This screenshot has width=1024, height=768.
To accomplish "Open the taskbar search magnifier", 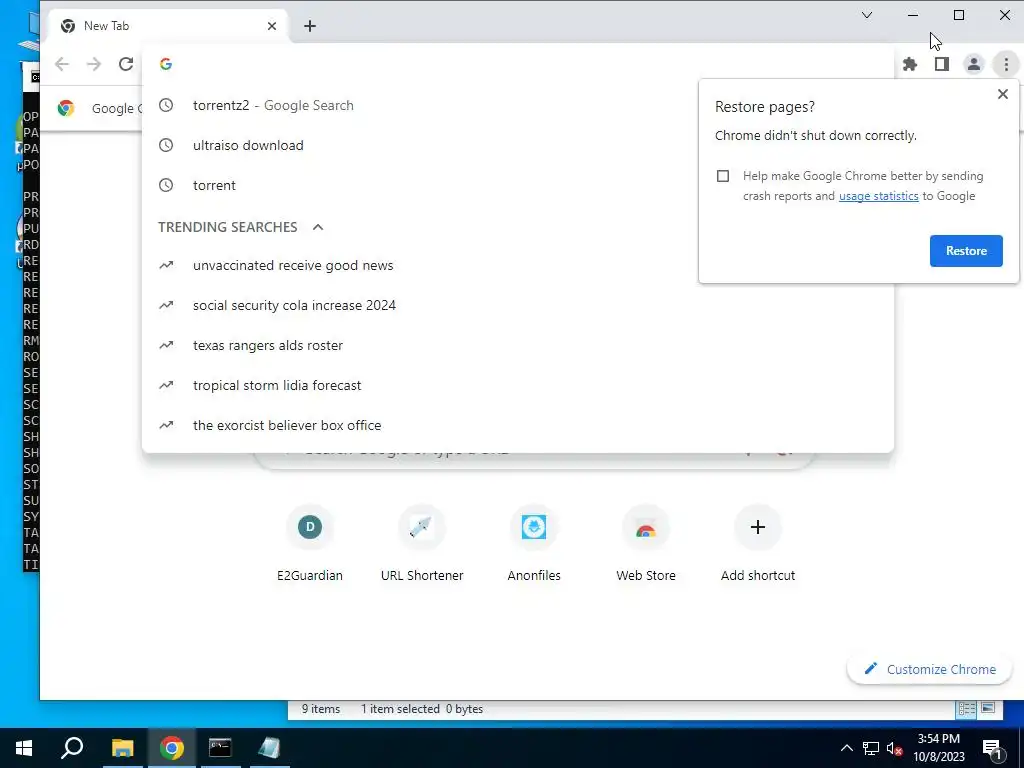I will coord(72,748).
